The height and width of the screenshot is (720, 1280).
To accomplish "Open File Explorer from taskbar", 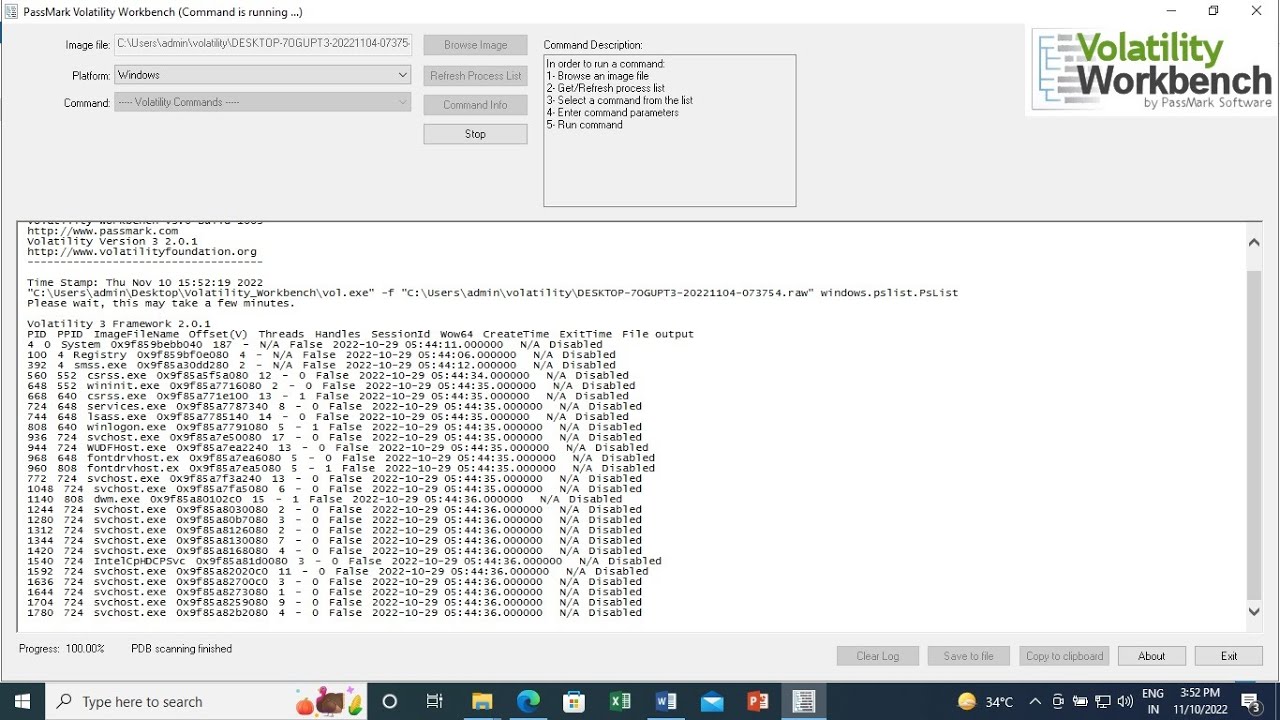I will pos(482,702).
